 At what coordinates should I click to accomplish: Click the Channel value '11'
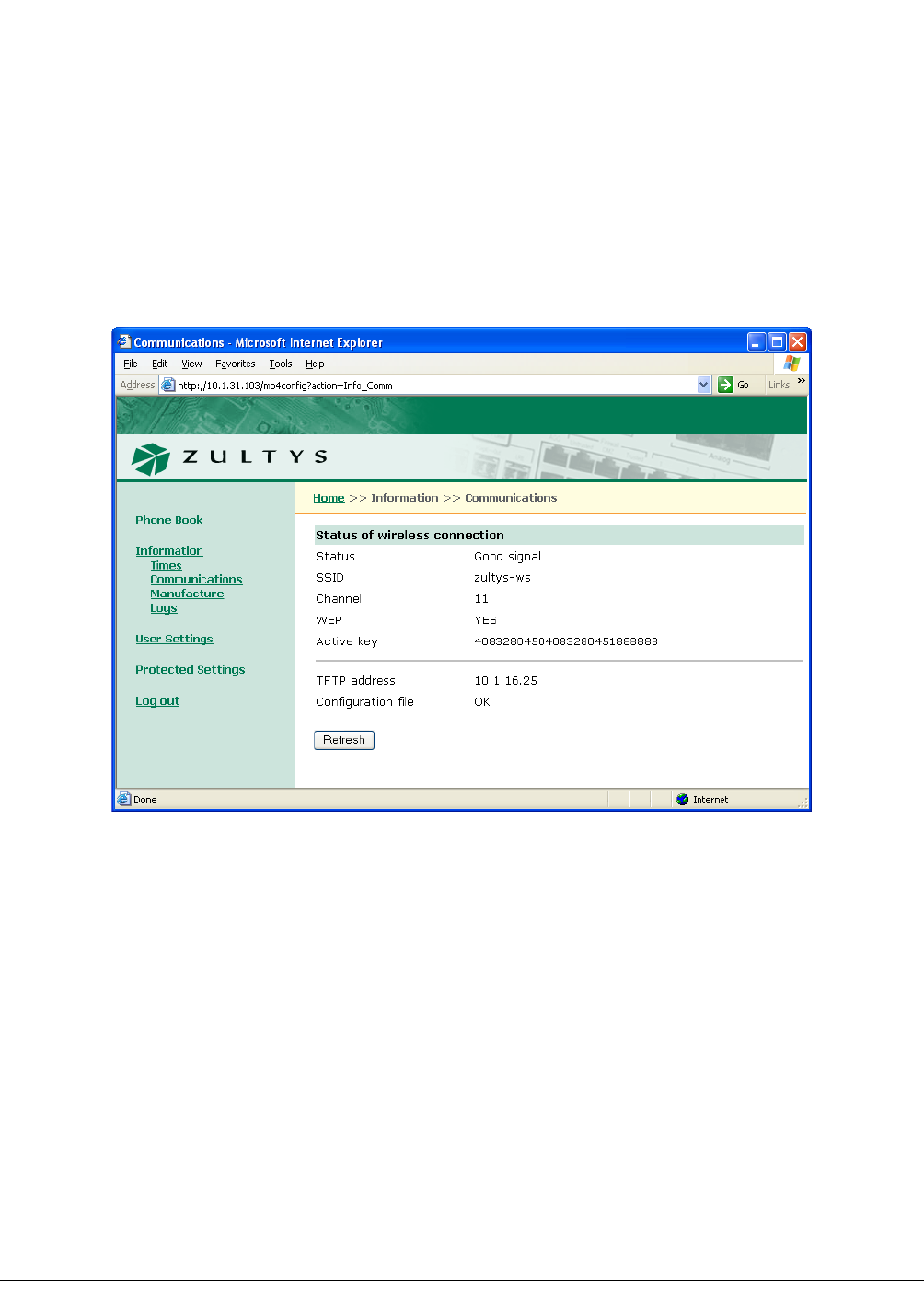(x=481, y=599)
